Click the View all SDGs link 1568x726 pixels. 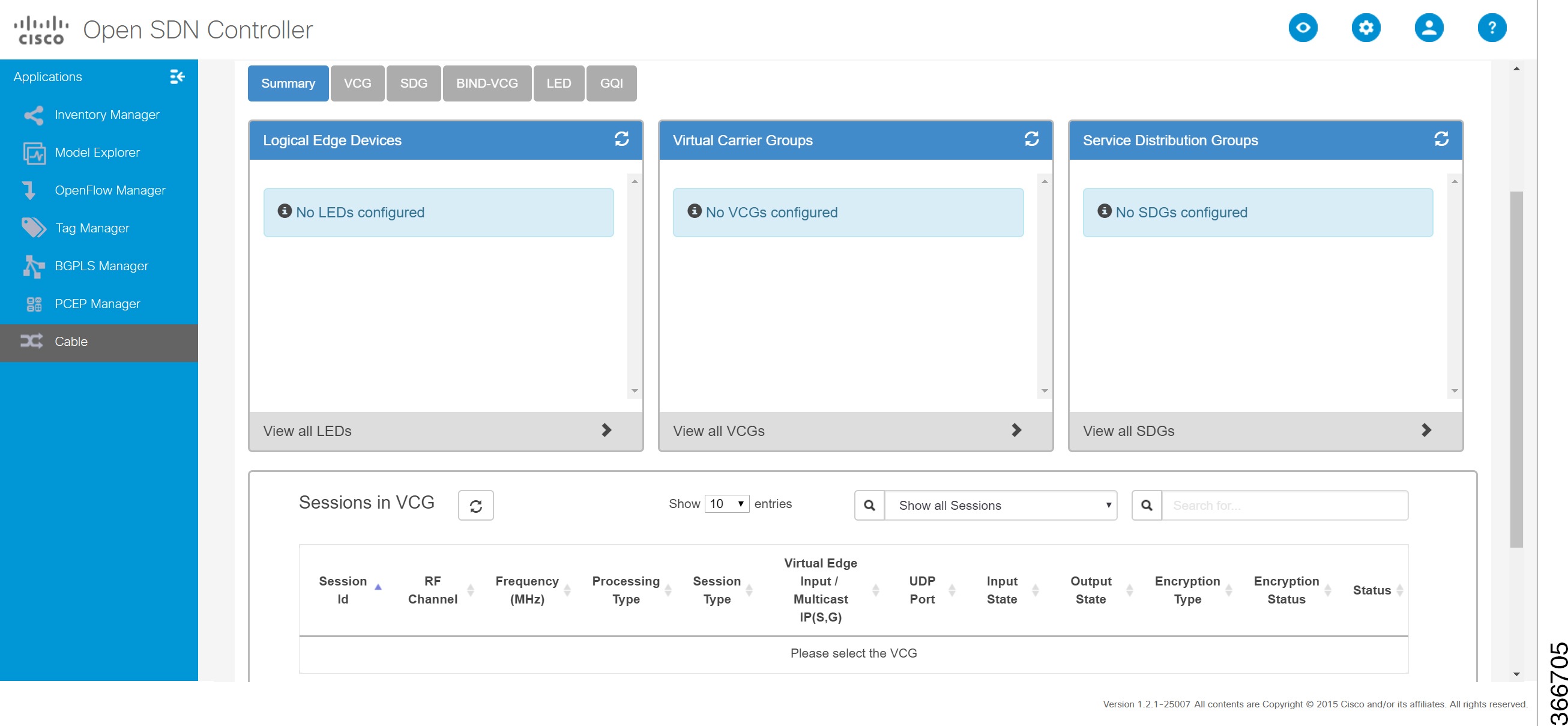pos(1129,431)
